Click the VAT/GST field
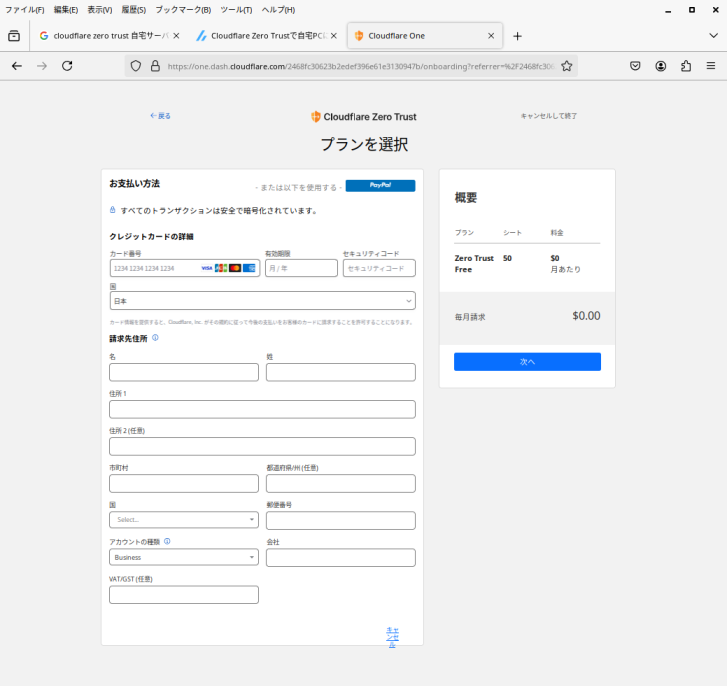 coord(184,595)
